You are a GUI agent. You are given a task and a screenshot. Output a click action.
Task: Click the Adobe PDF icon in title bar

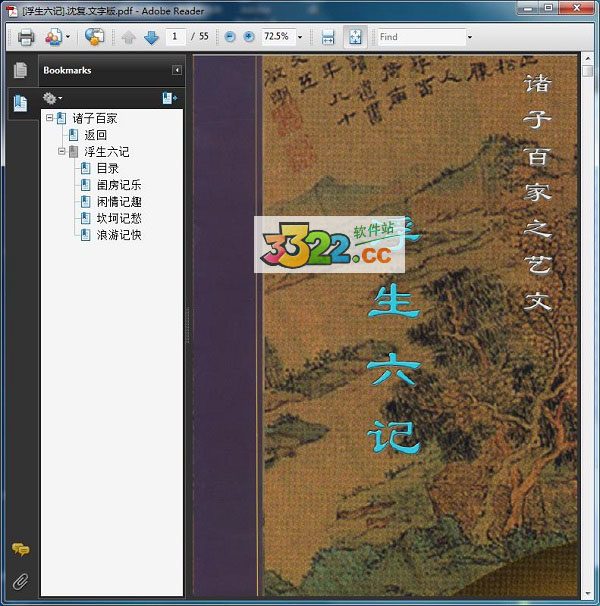12,11
